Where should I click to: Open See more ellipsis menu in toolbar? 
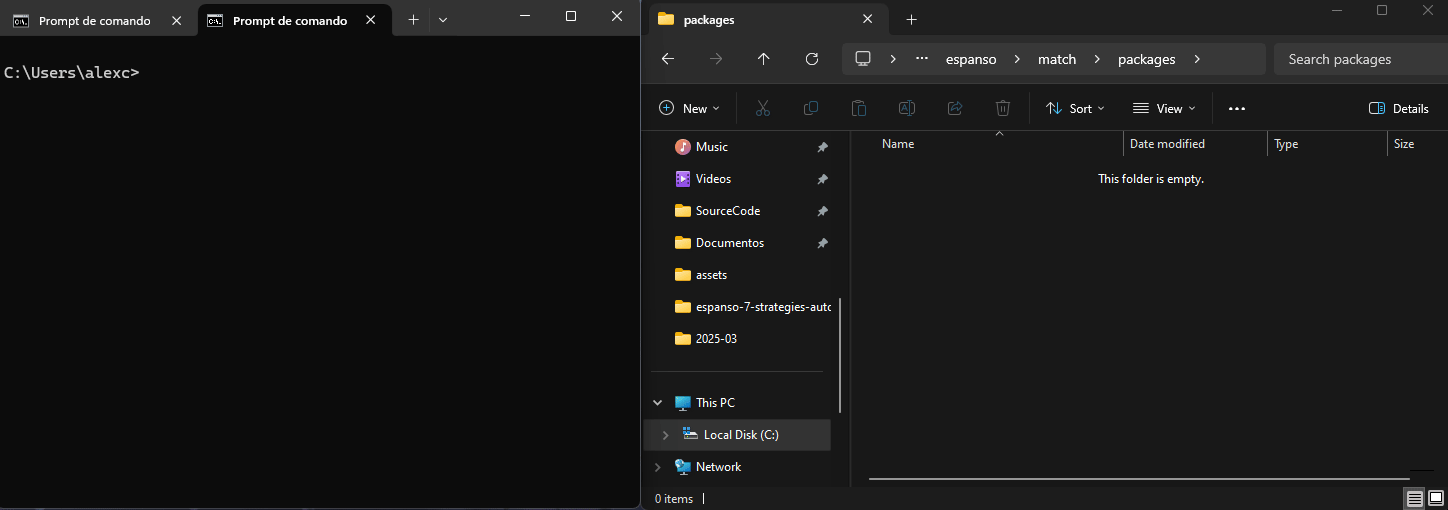(1237, 108)
